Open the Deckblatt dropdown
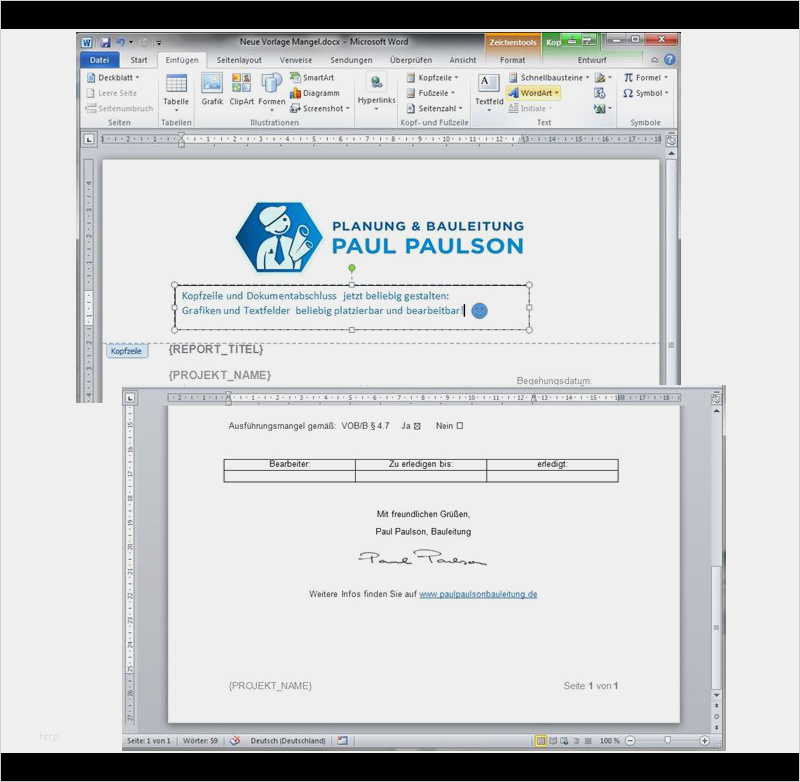 [x=113, y=78]
